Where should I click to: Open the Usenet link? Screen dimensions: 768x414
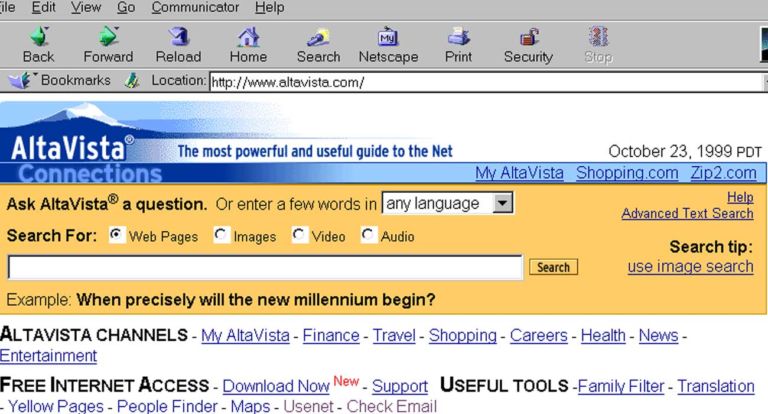[309, 406]
